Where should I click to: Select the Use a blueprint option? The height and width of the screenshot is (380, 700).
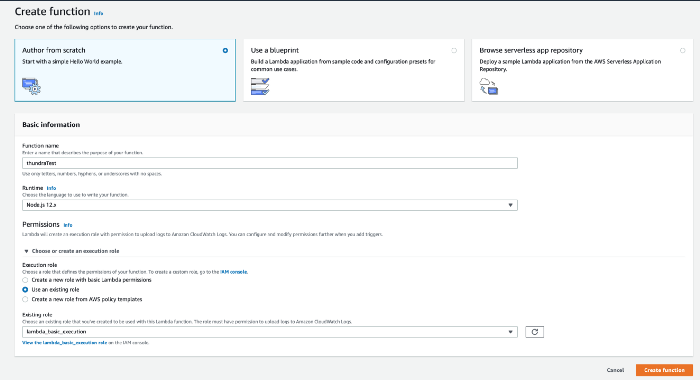454,50
